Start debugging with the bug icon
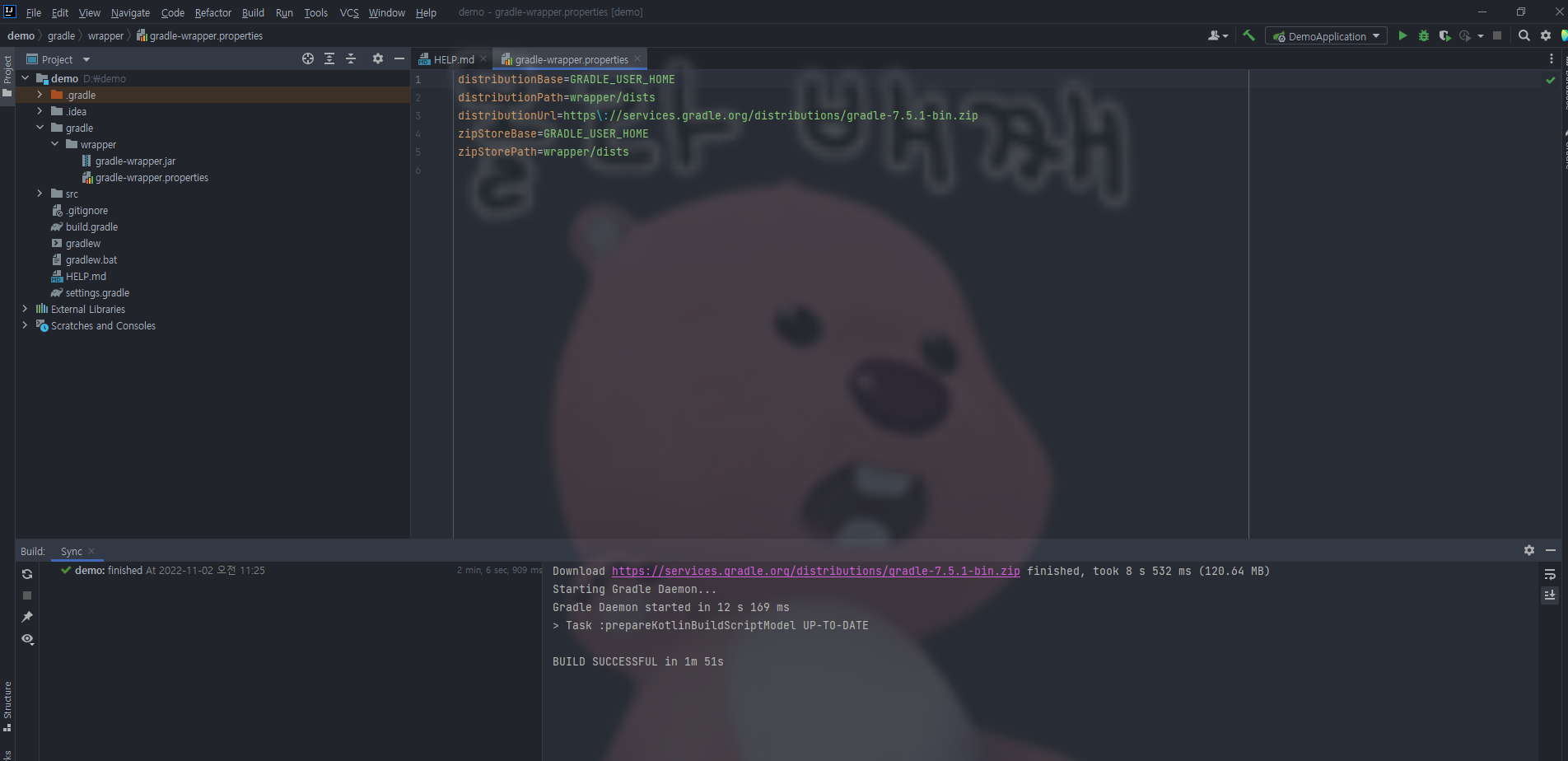Image resolution: width=1568 pixels, height=761 pixels. point(1424,35)
